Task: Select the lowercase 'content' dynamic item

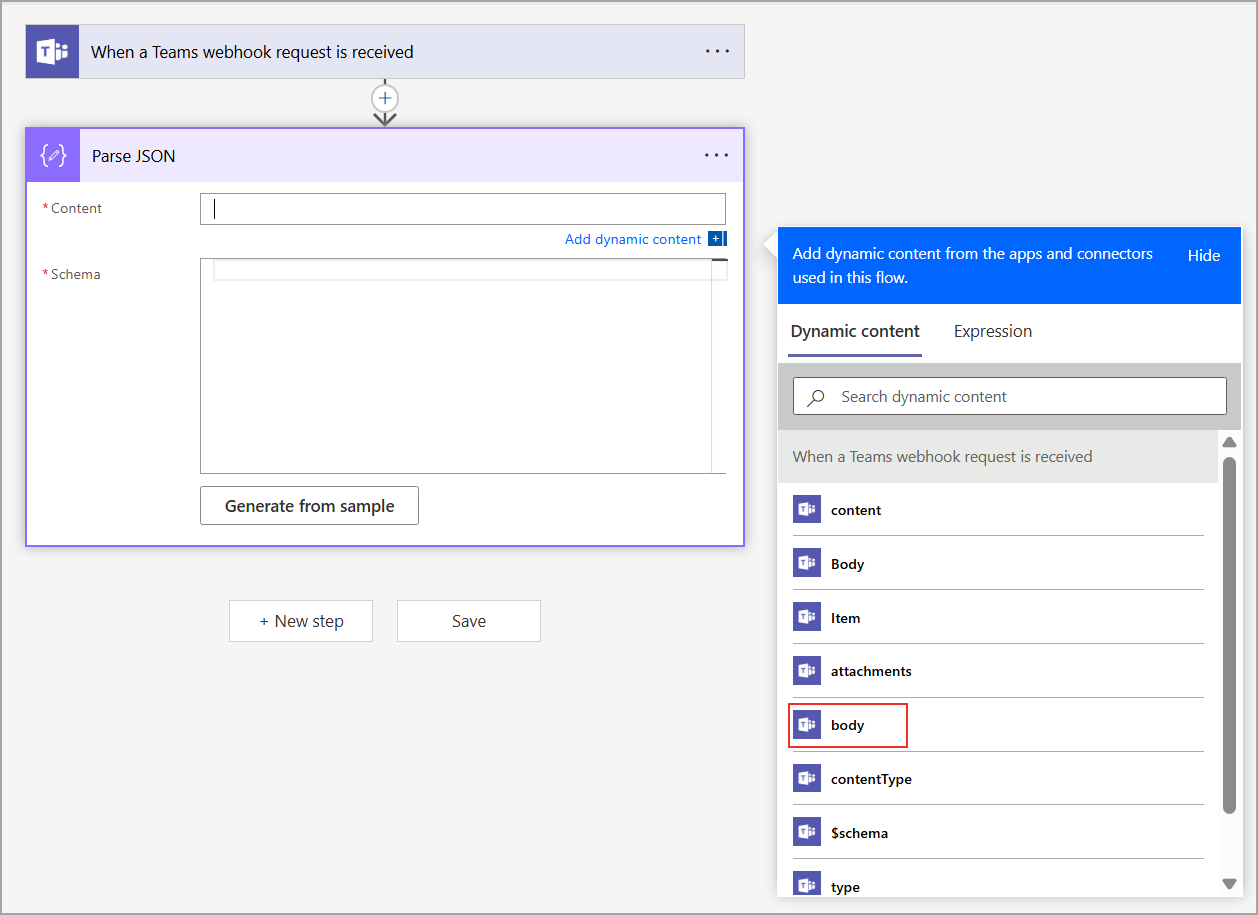Action: 856,510
